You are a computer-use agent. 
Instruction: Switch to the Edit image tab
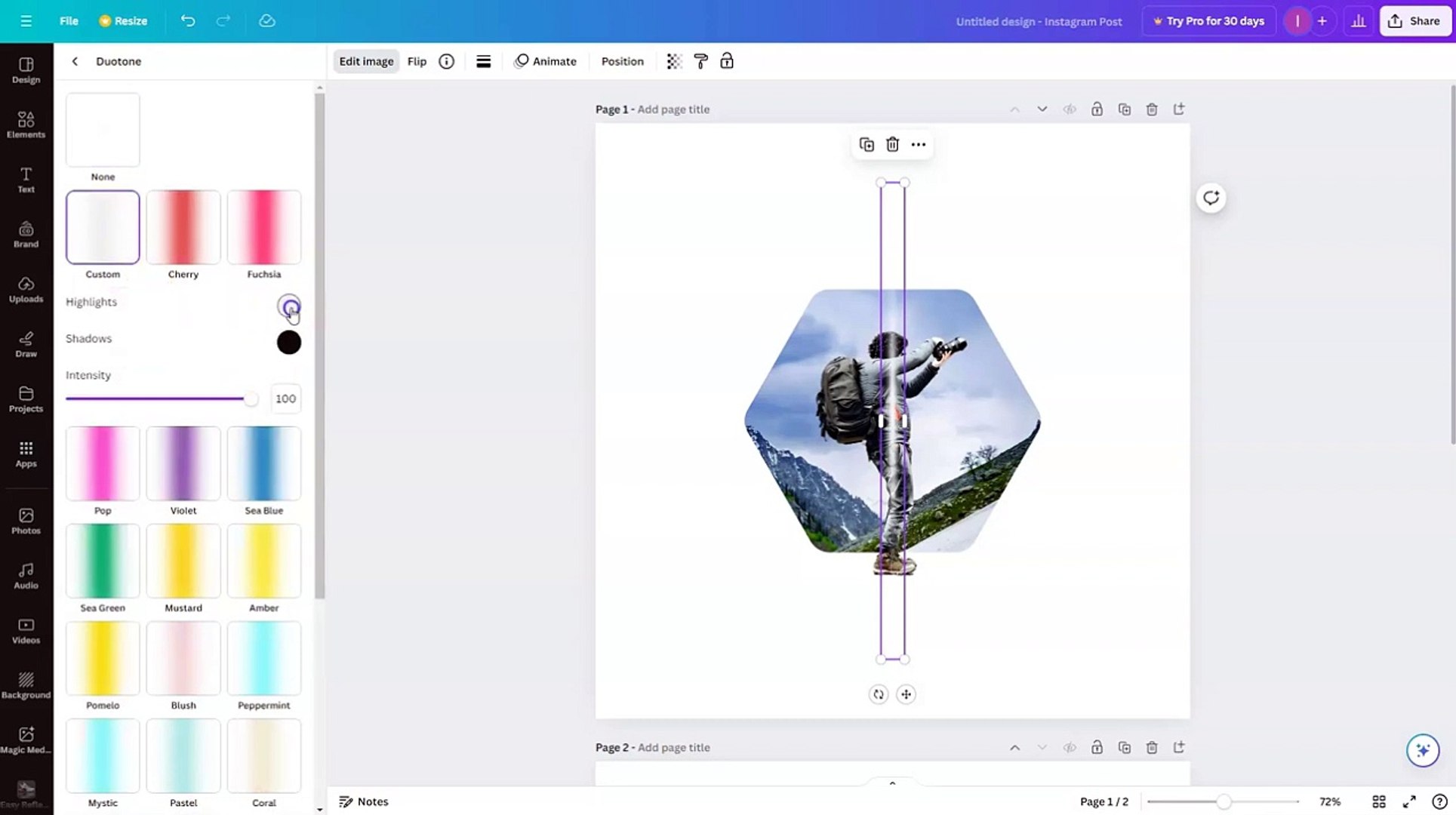[365, 61]
